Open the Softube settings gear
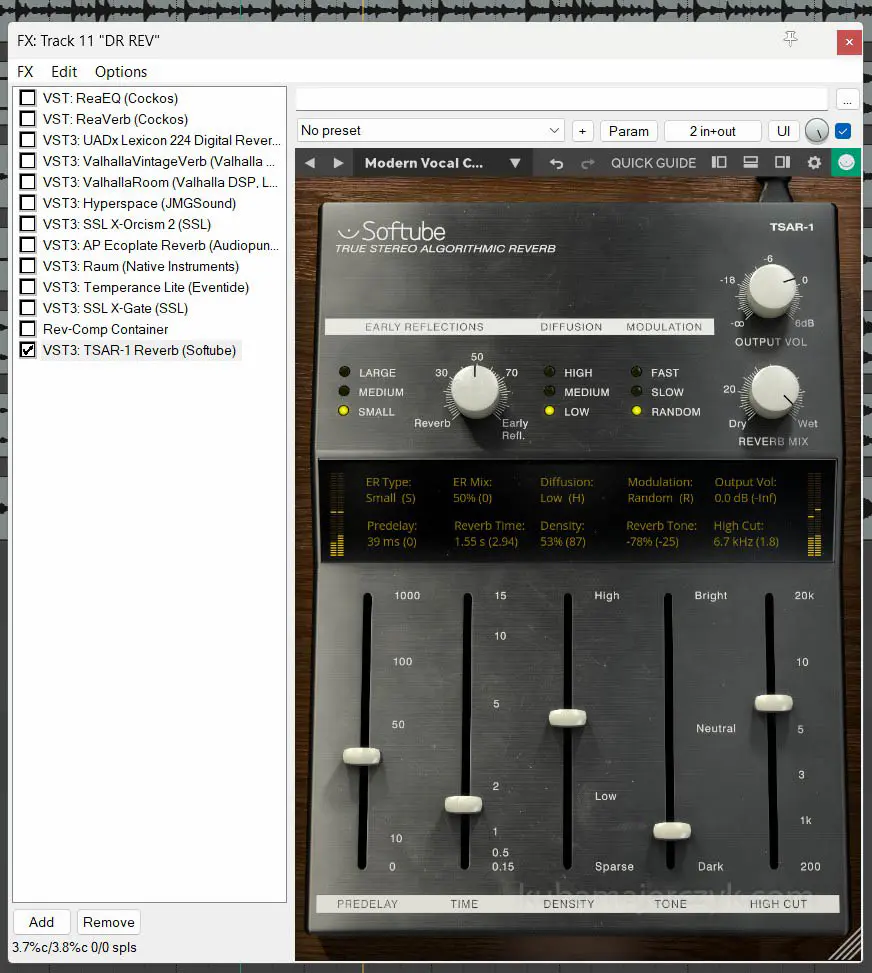872x973 pixels. click(x=814, y=163)
